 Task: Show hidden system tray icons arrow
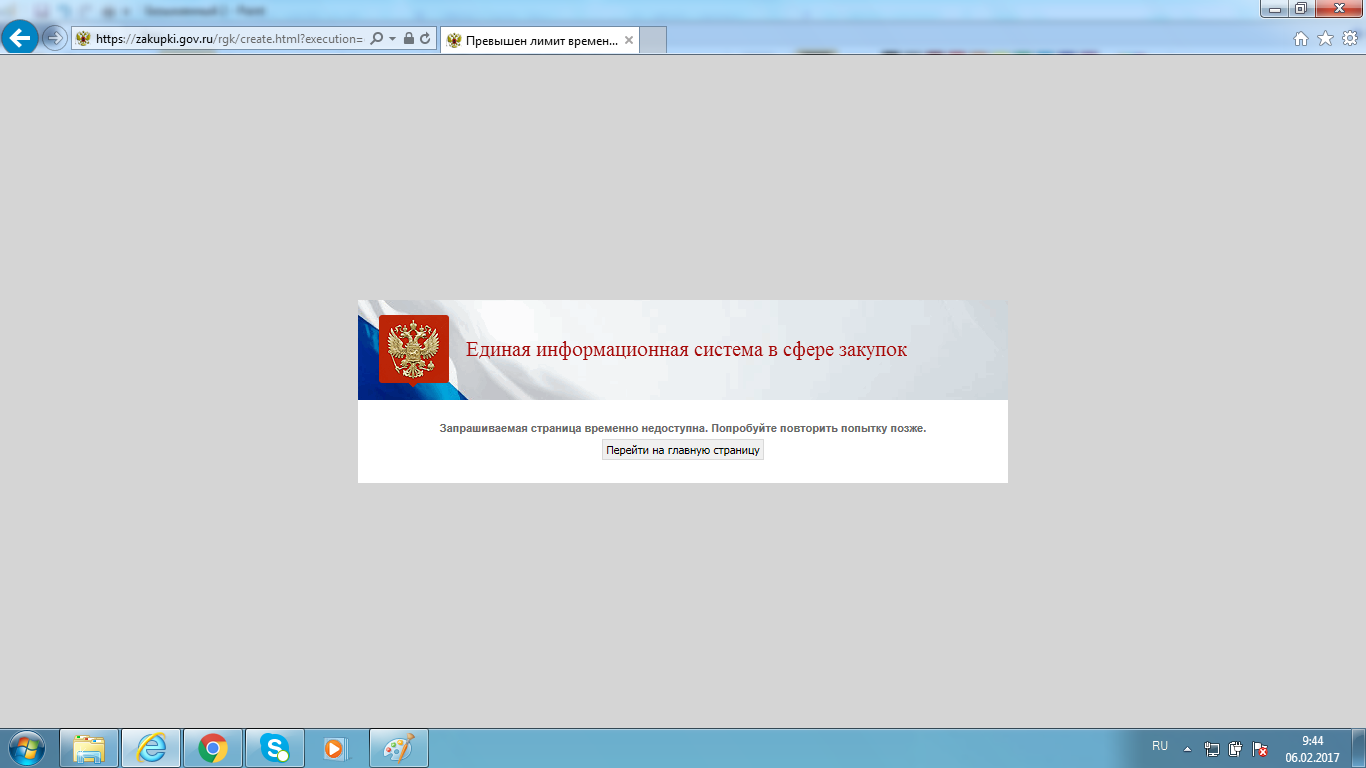click(x=1187, y=748)
